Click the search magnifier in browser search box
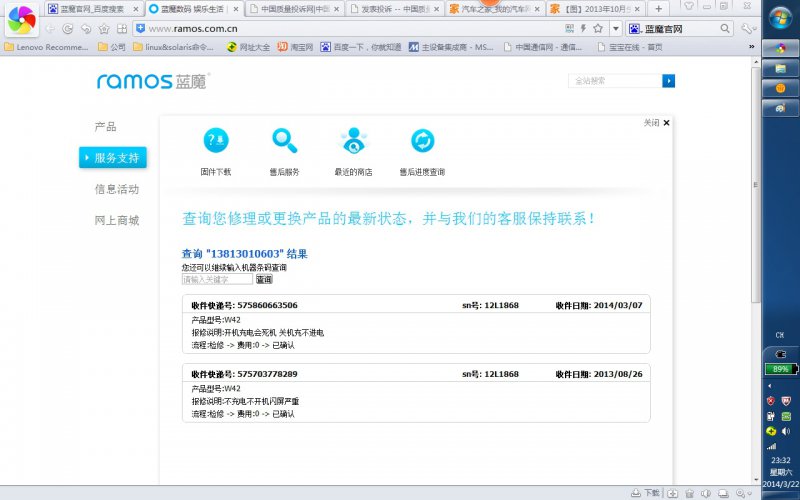The height and width of the screenshot is (500, 800). 724,29
